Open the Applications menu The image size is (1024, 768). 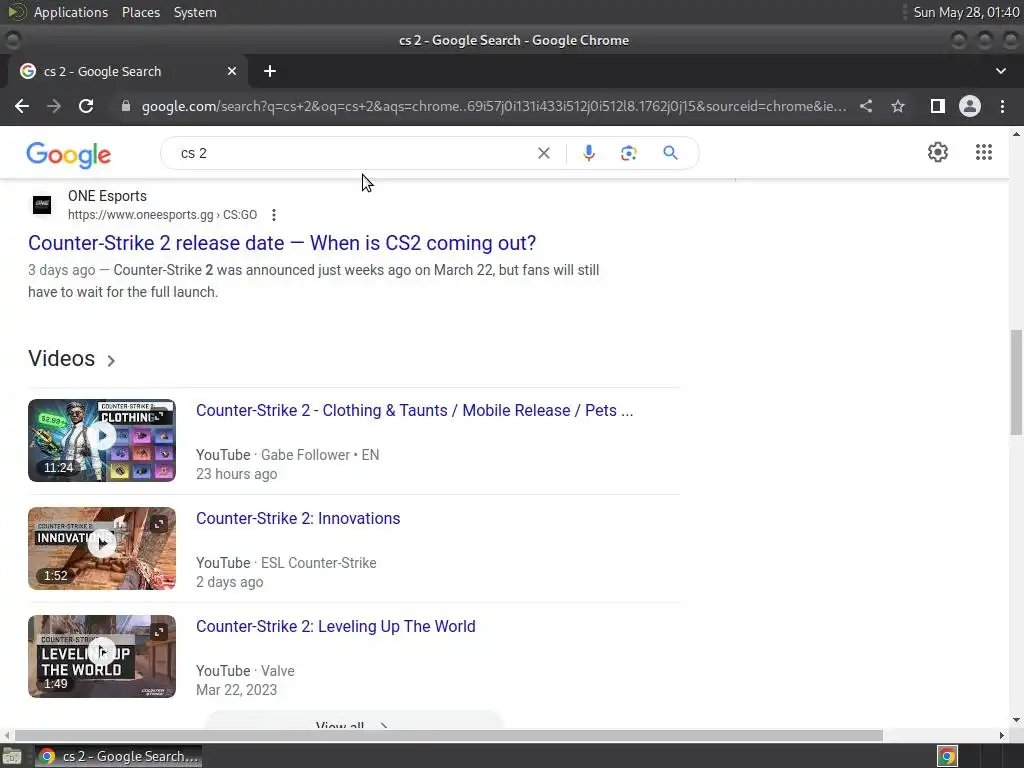coord(71,12)
